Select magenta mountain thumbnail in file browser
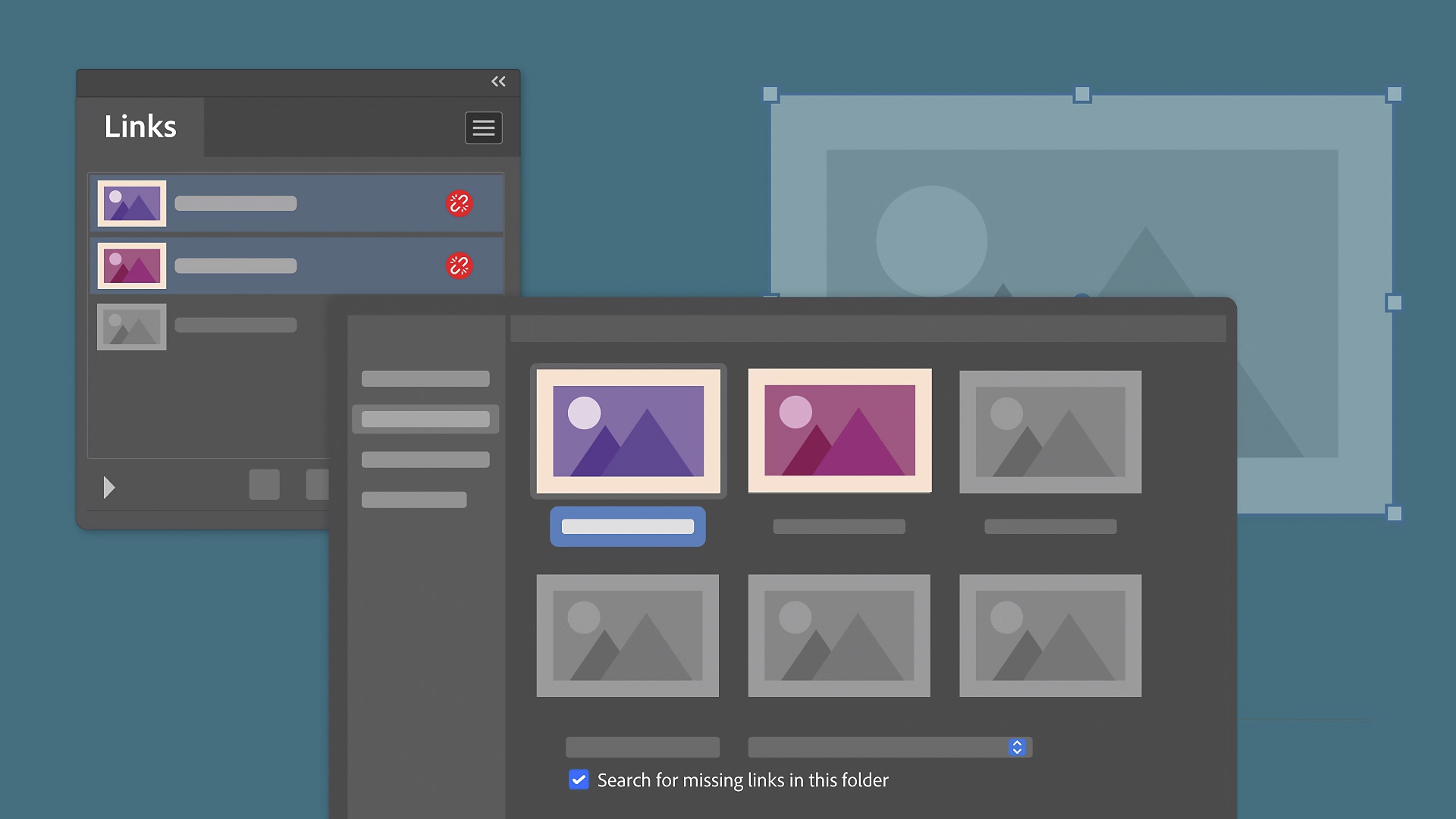 tap(839, 431)
